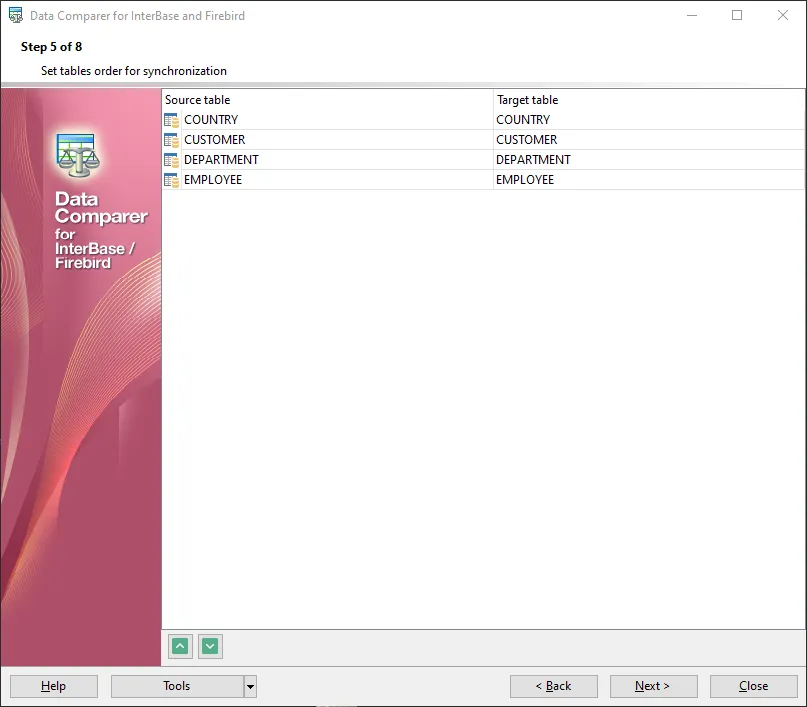The height and width of the screenshot is (707, 807).
Task: Move selected table down with green arrow
Action: pos(210,646)
